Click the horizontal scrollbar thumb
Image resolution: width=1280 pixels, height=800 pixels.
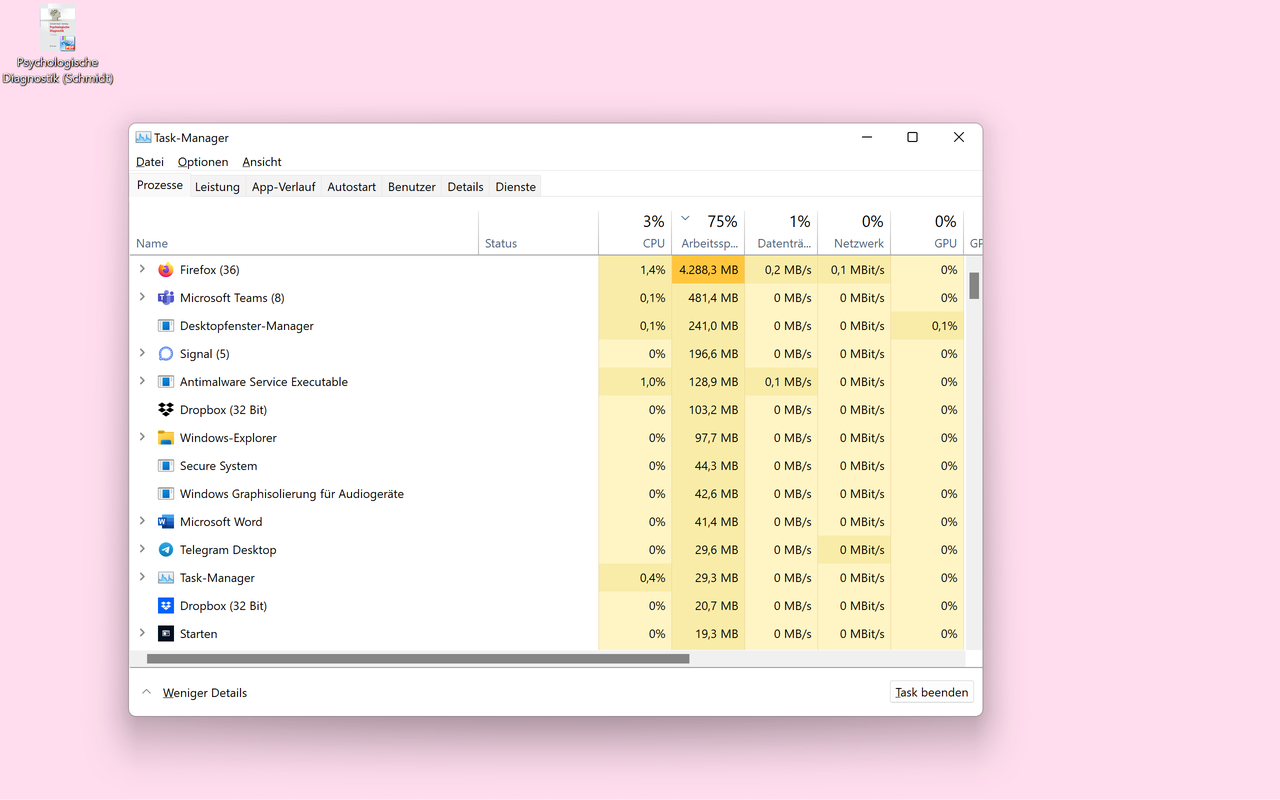point(418,659)
